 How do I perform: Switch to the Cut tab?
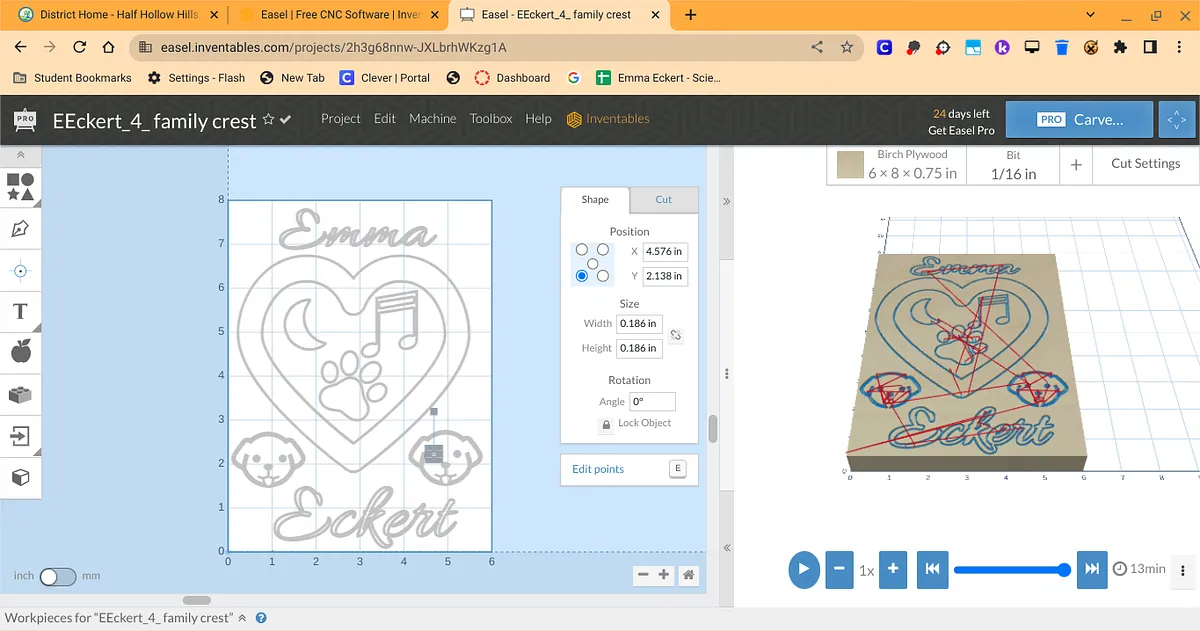[663, 200]
